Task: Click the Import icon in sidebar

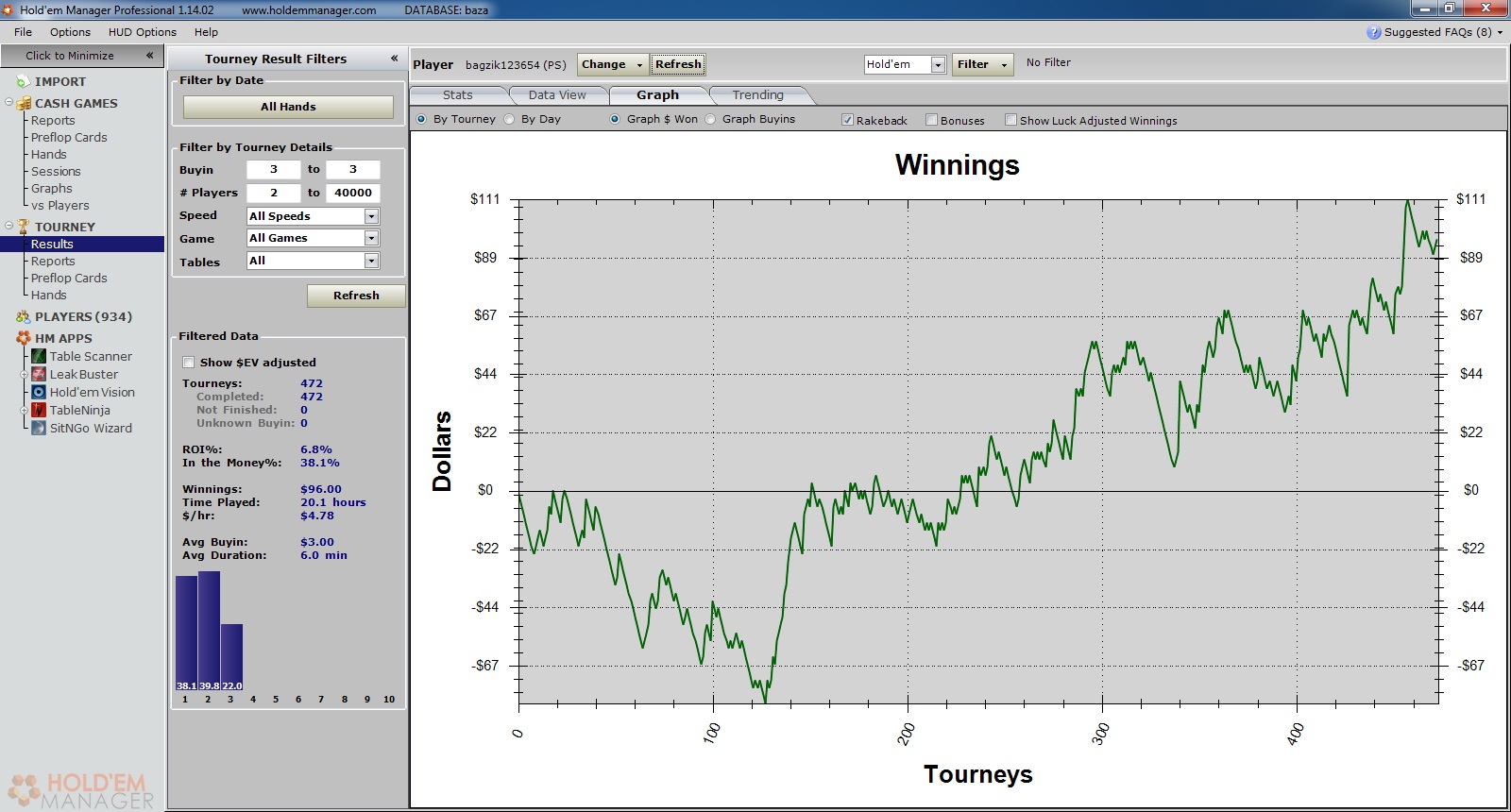Action: [23, 82]
